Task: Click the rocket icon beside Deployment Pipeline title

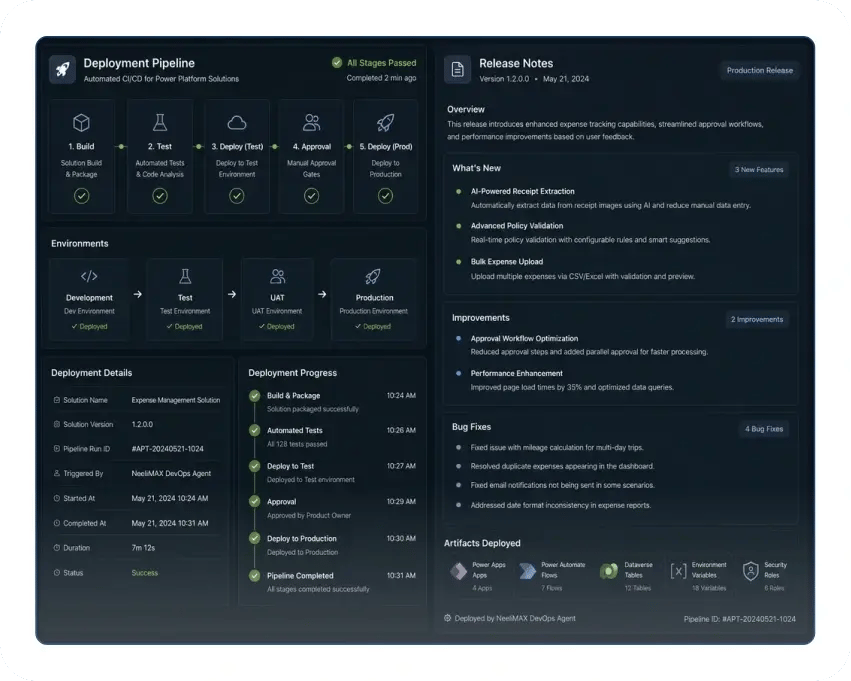Action: coord(62,69)
